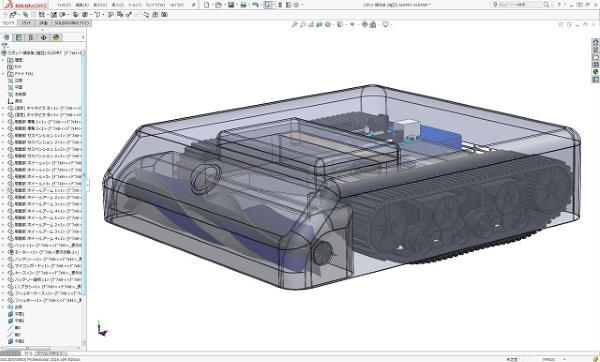Screen dimensions: 600x362
Task: Open the PropertyManager tab icon
Action: pos(18,37)
